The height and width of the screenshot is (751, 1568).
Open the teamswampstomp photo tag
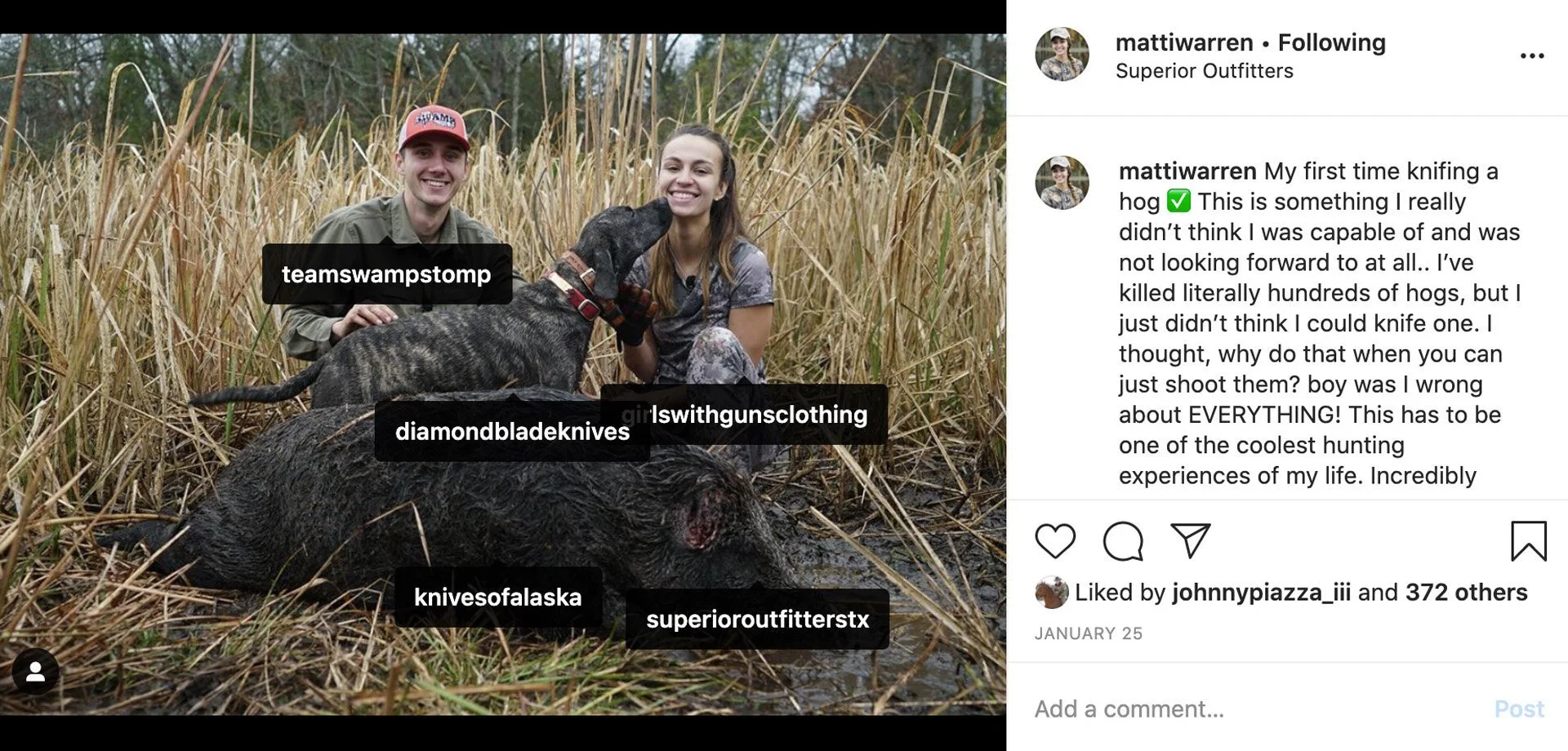386,274
